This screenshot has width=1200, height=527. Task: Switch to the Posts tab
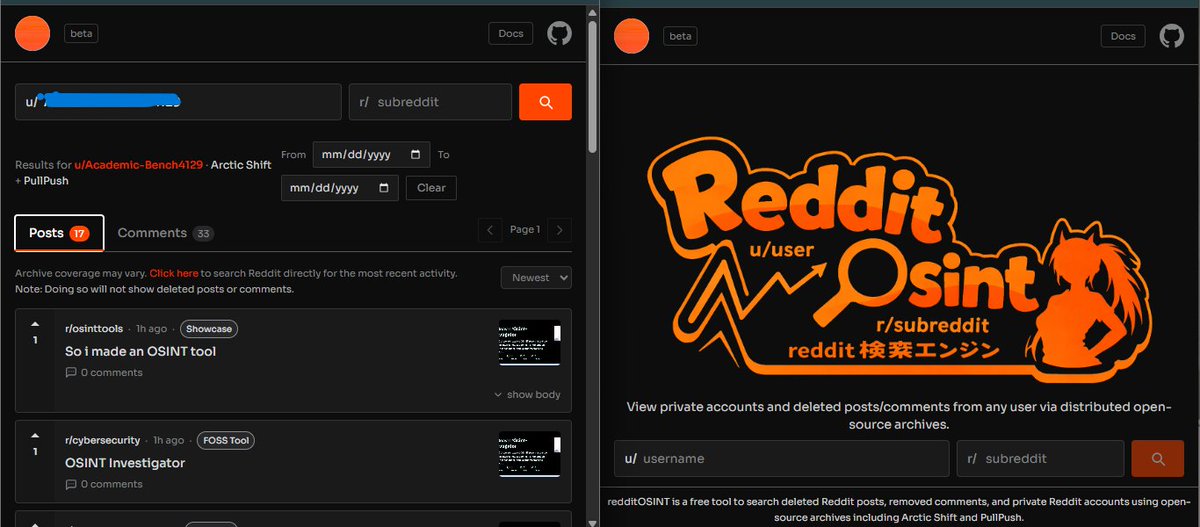[59, 232]
